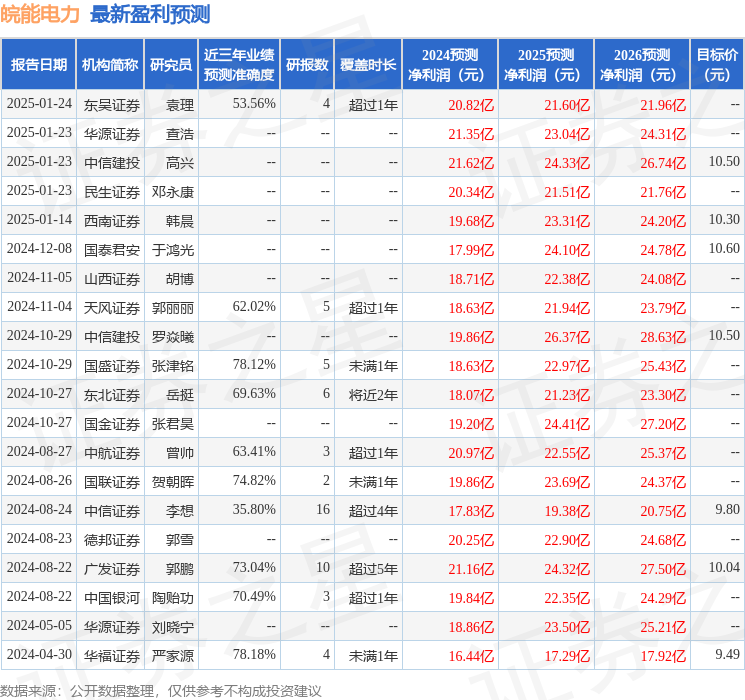Click the date 2025-01-24
The height and width of the screenshot is (700, 745).
tap(39, 104)
